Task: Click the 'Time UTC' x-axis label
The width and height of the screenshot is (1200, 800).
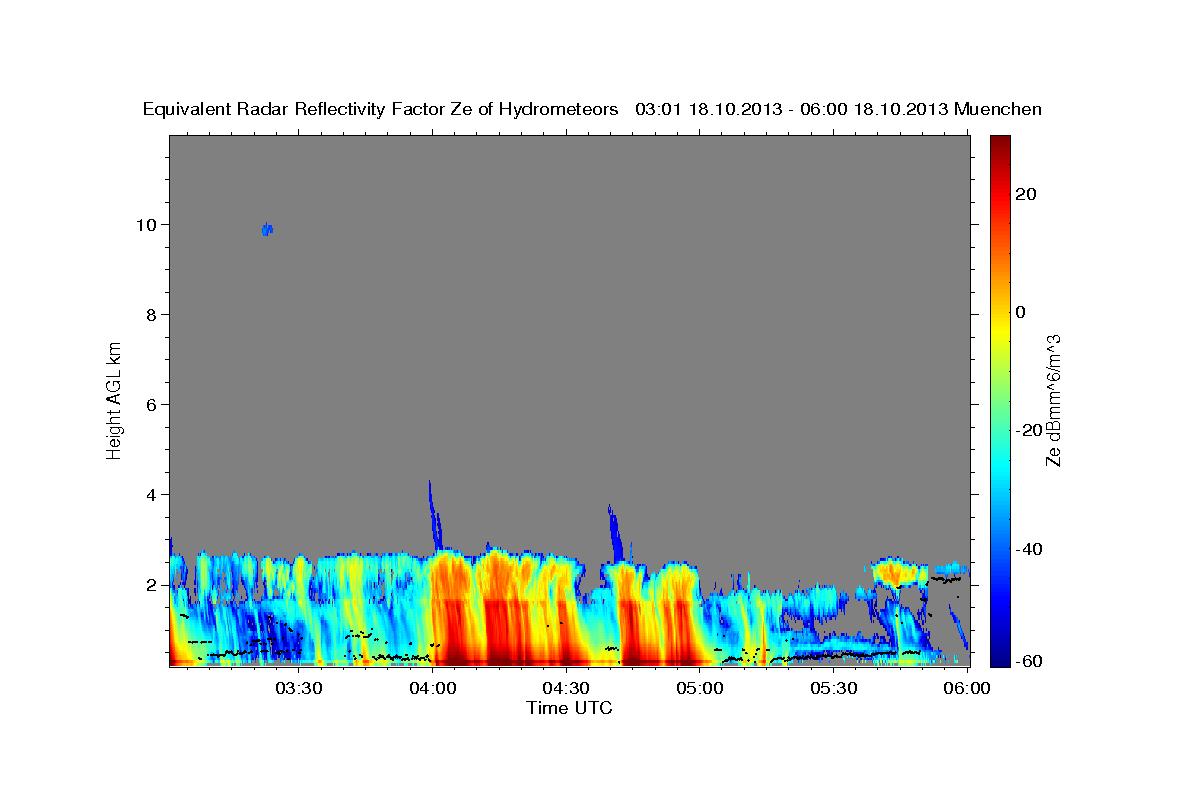Action: [569, 708]
